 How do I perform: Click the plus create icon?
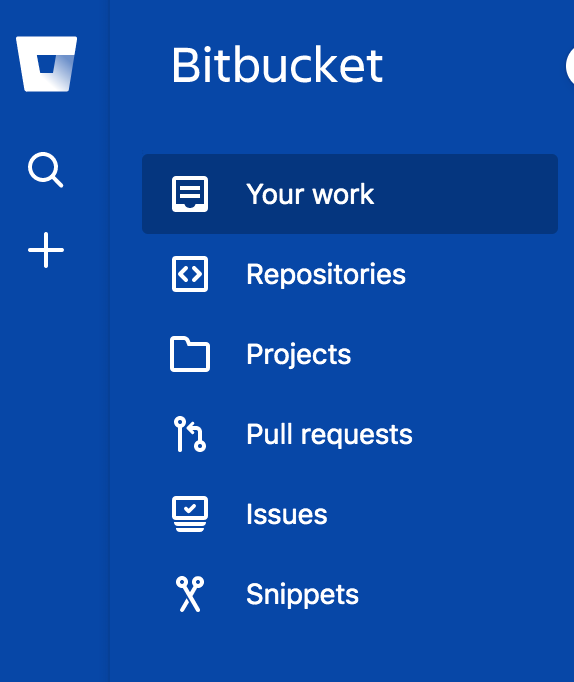(46, 250)
